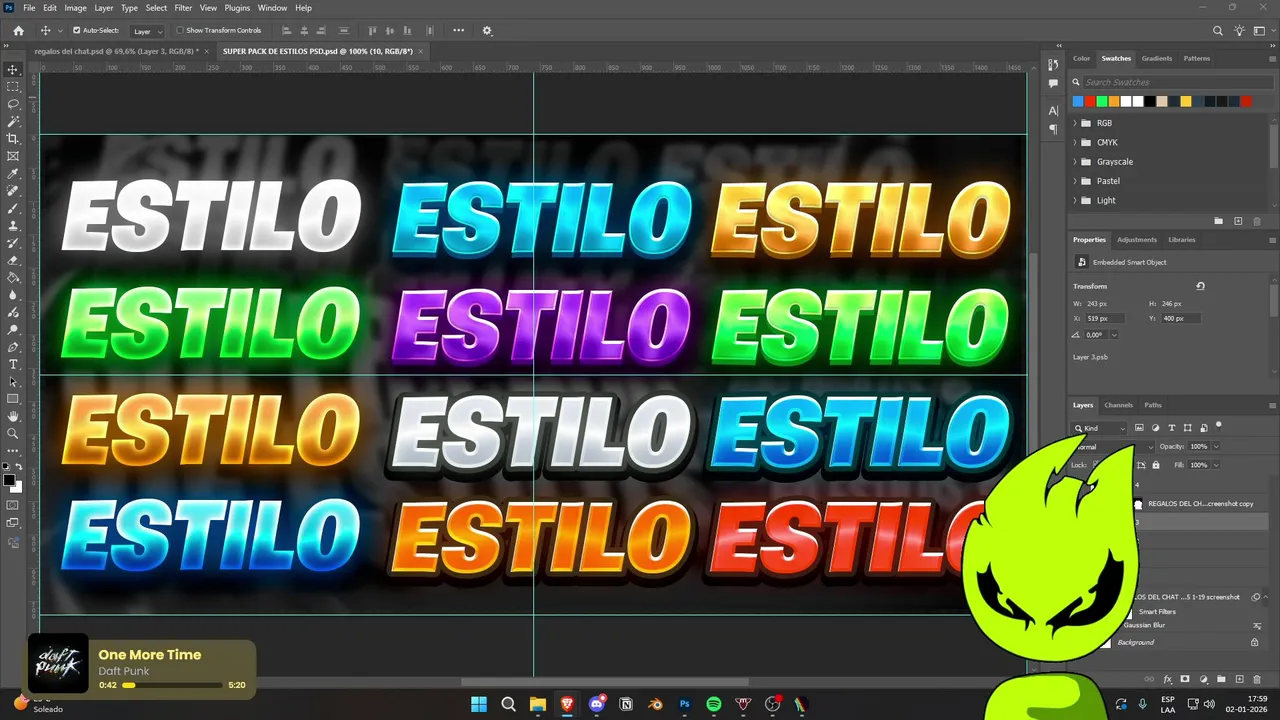Add a layer style with the fx icon
Viewport: 1280px width, 720px height.
(1167, 679)
